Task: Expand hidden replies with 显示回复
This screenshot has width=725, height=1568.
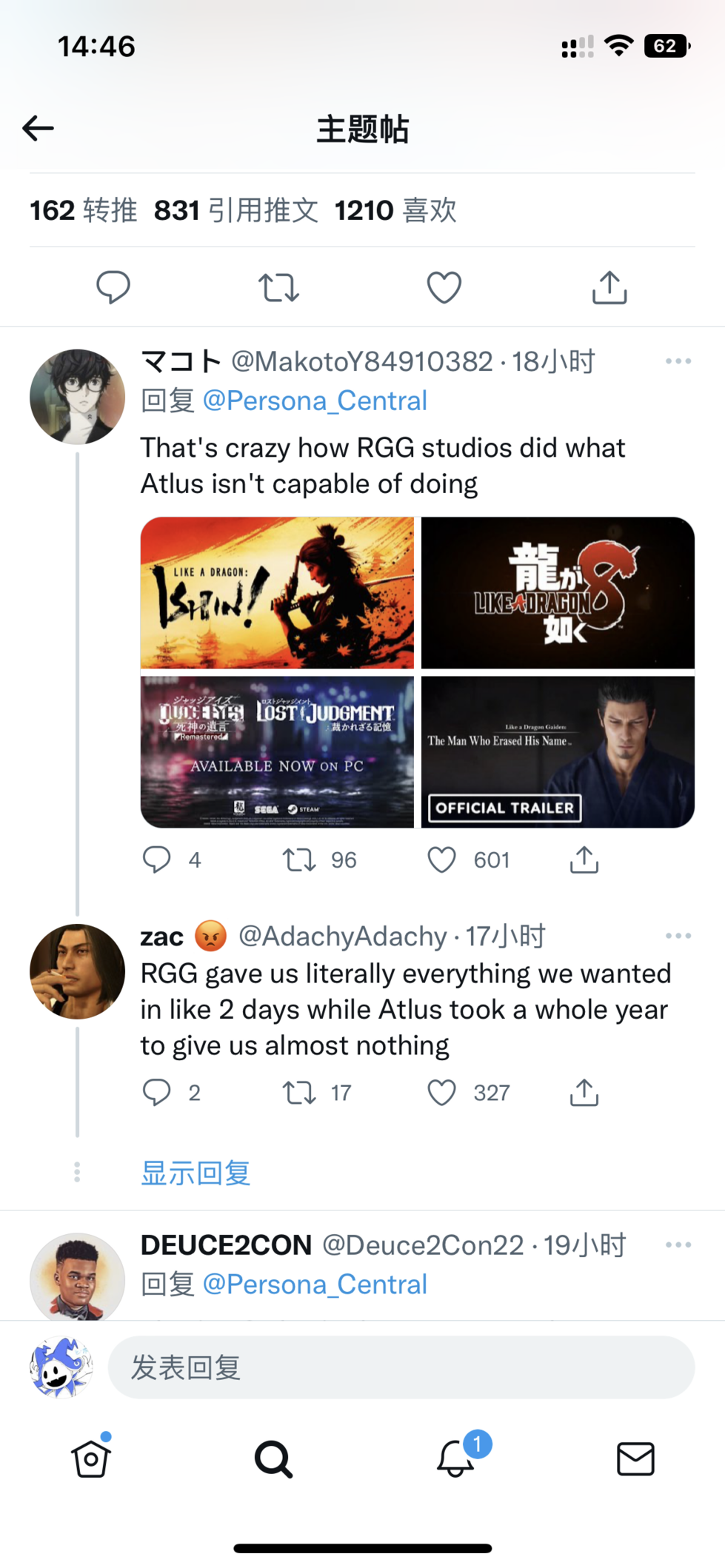Action: point(196,1173)
